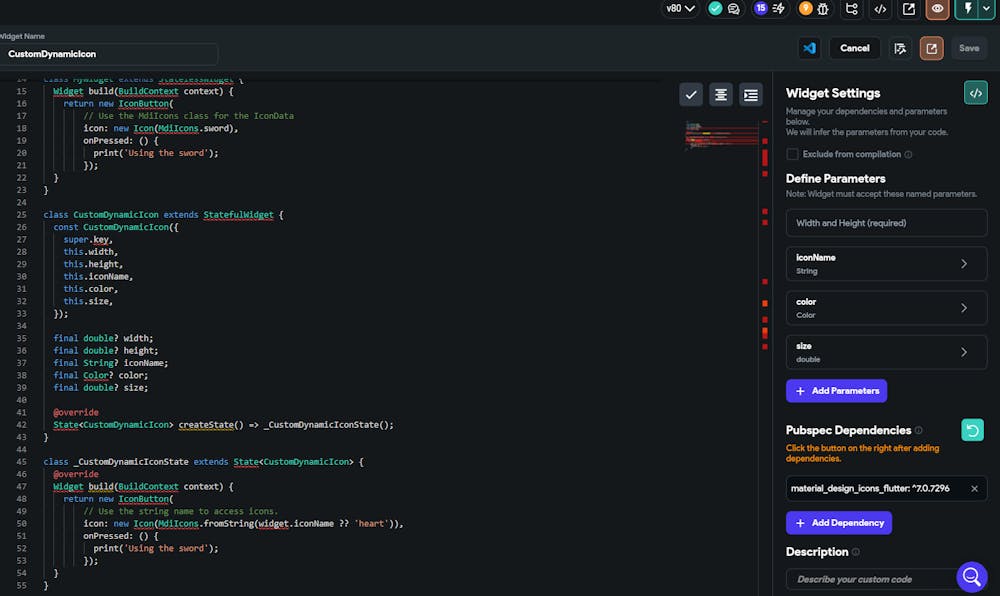Click the checkmark compile icon above editor
1000x596 pixels.
tap(690, 94)
